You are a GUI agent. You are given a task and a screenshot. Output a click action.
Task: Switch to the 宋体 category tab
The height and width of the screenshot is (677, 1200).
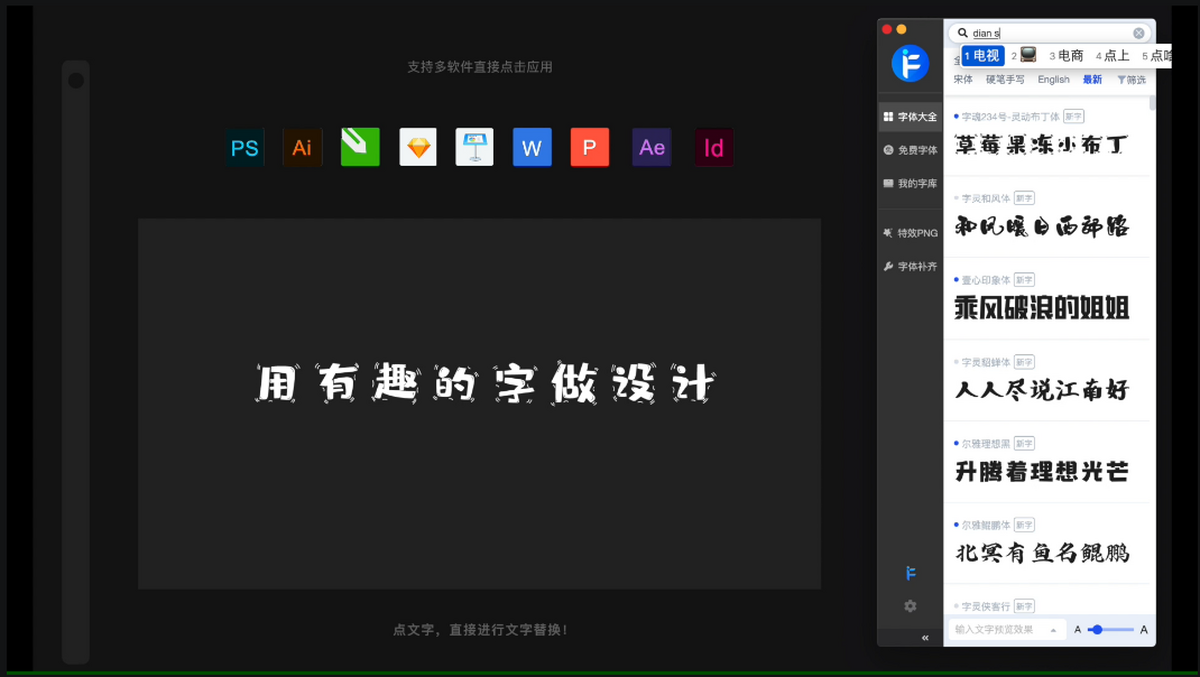coord(962,79)
